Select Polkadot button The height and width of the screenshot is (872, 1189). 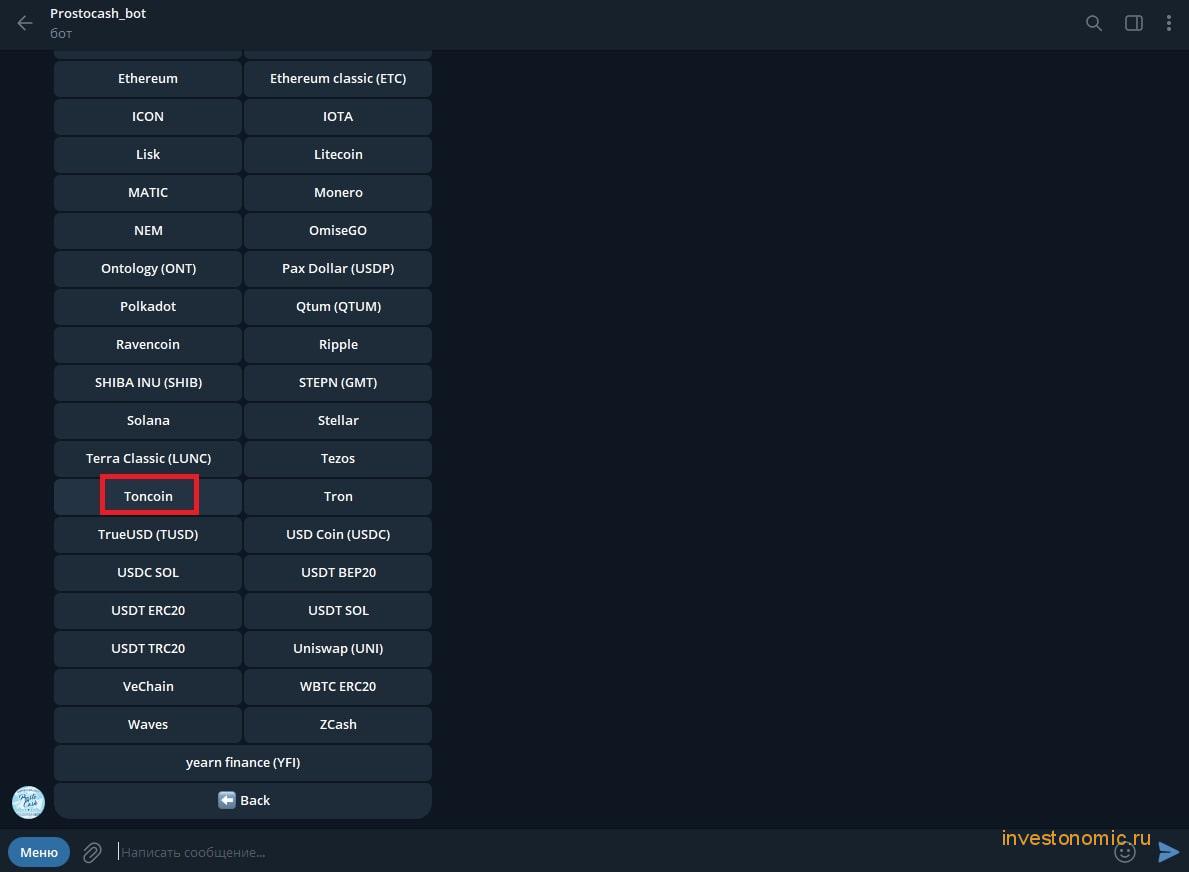[148, 306]
